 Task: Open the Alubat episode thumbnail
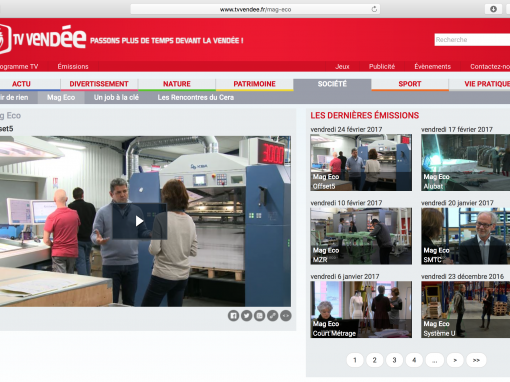pos(466,162)
